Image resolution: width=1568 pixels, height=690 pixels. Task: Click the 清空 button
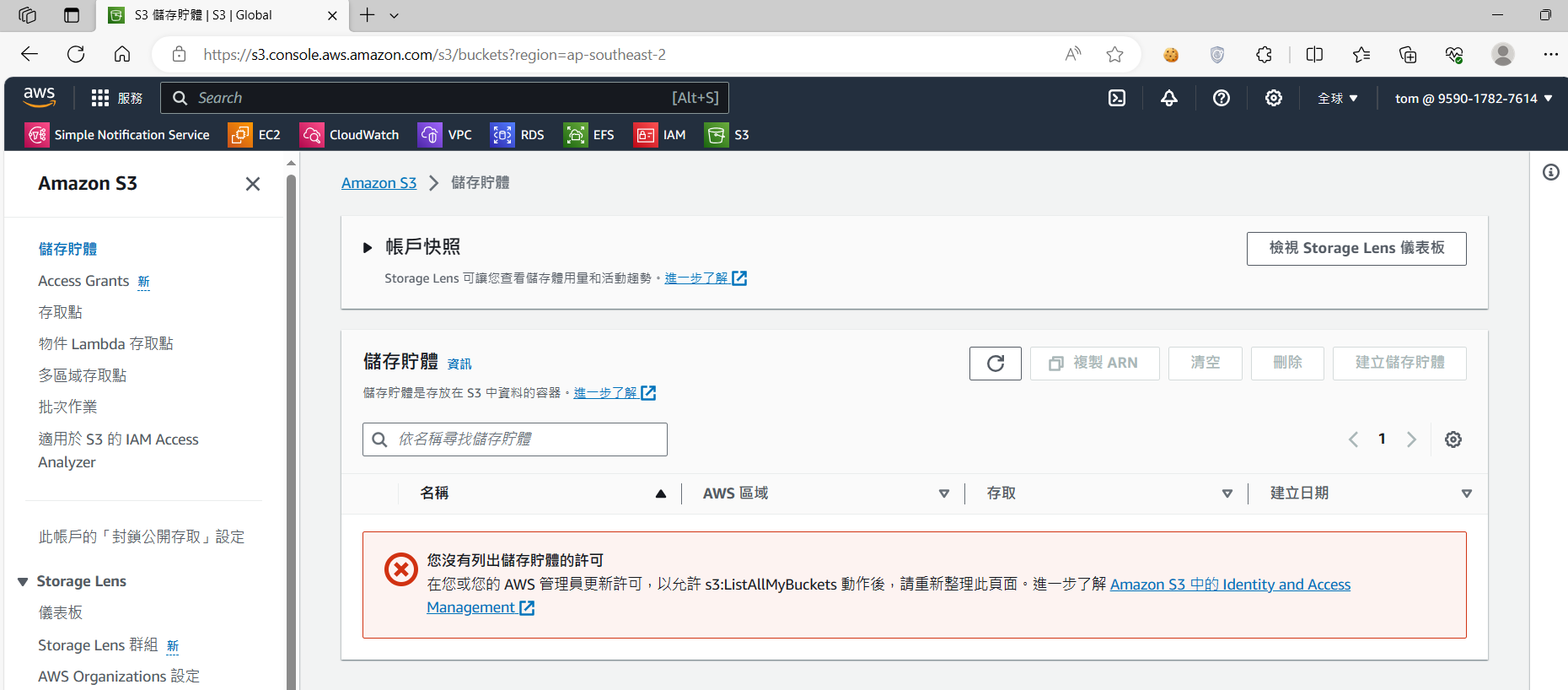point(1205,364)
